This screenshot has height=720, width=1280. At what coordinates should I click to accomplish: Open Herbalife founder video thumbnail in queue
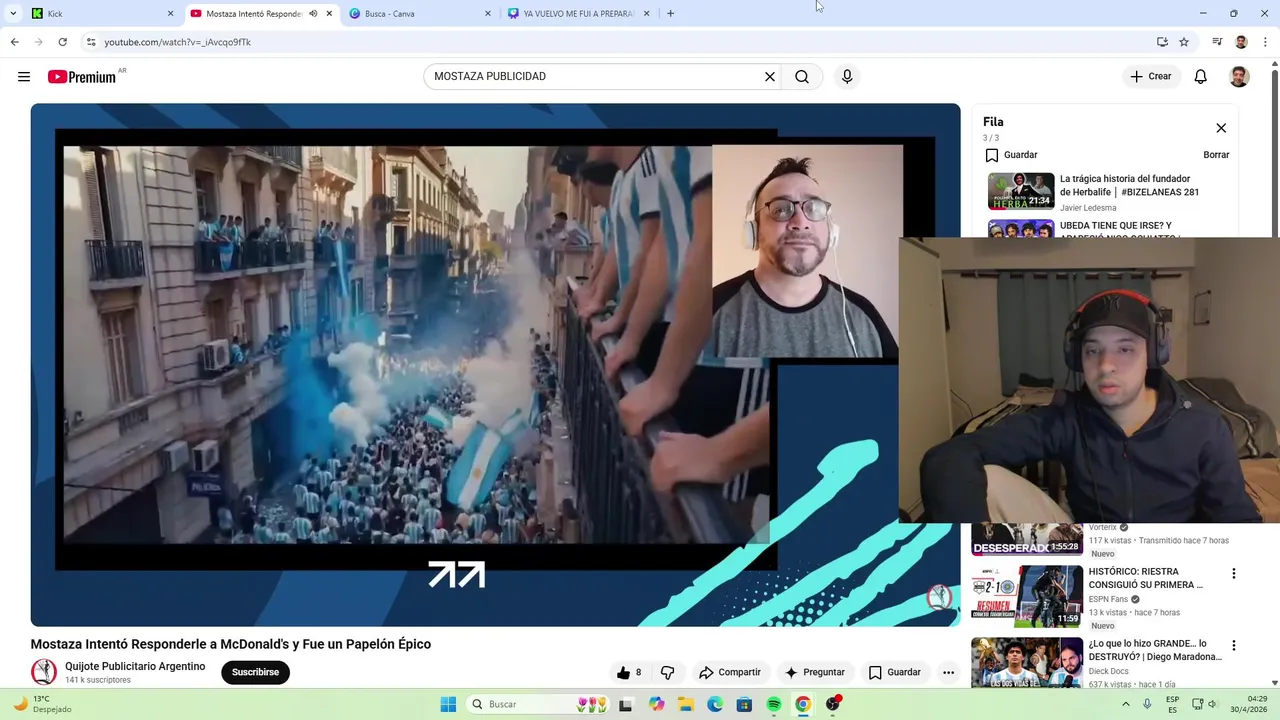tap(1021, 191)
